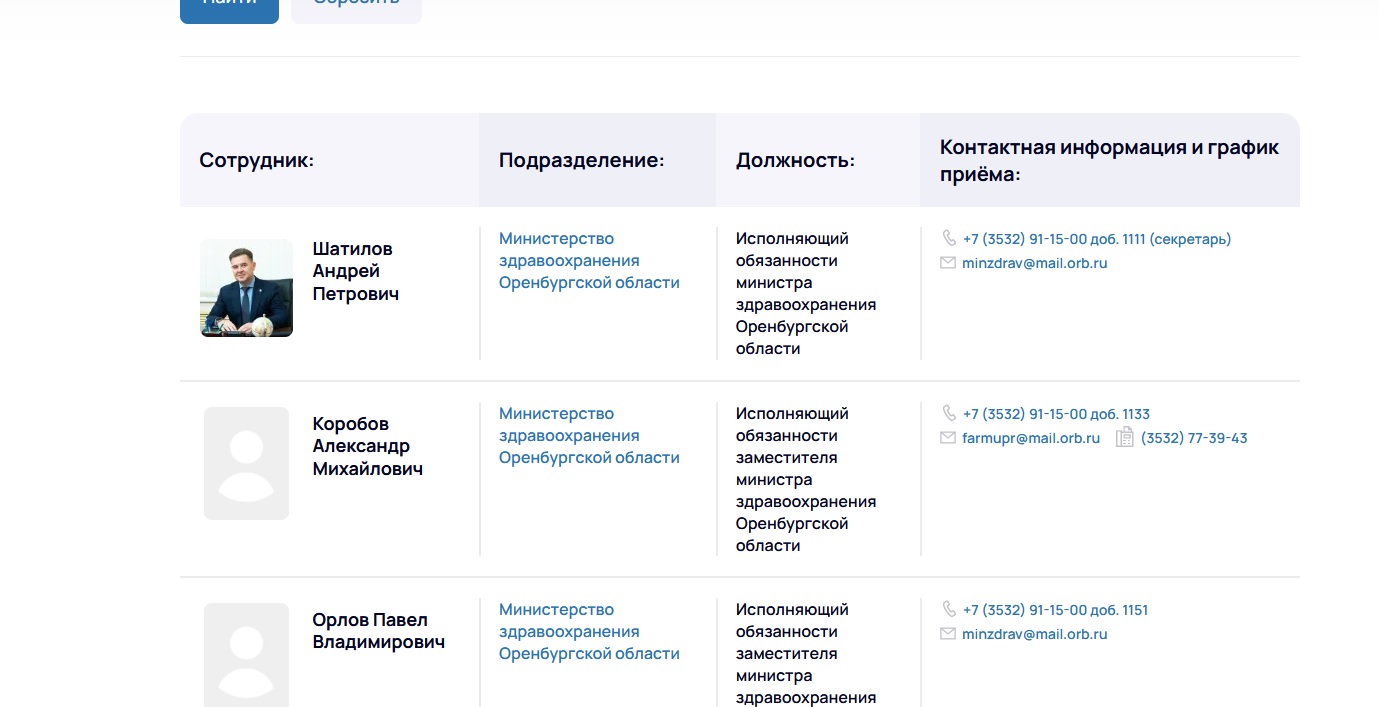The width and height of the screenshot is (1379, 707).
Task: Click the phone icon beside extension 1151
Action: [948, 610]
